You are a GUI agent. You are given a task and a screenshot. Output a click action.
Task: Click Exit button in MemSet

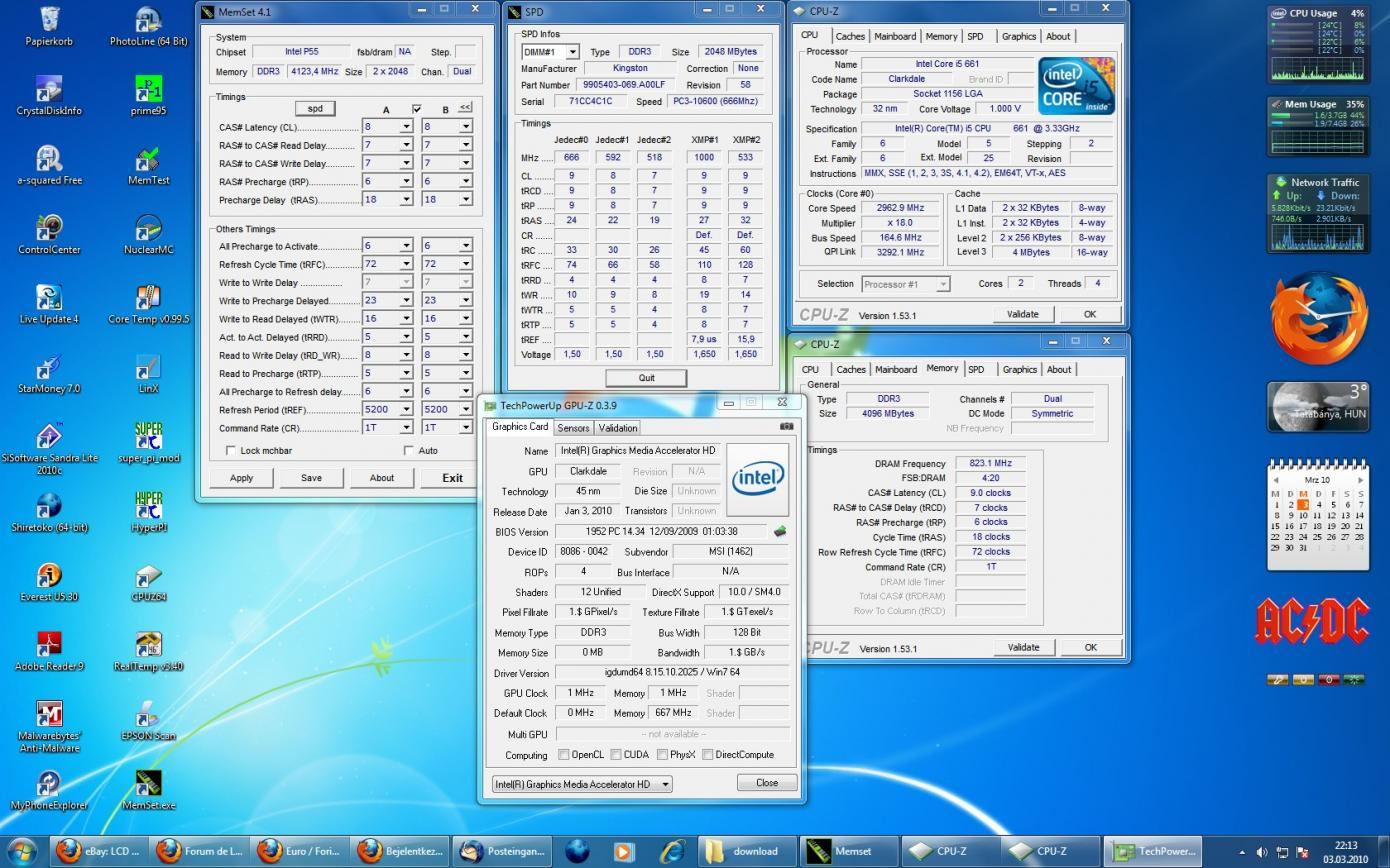tap(452, 478)
